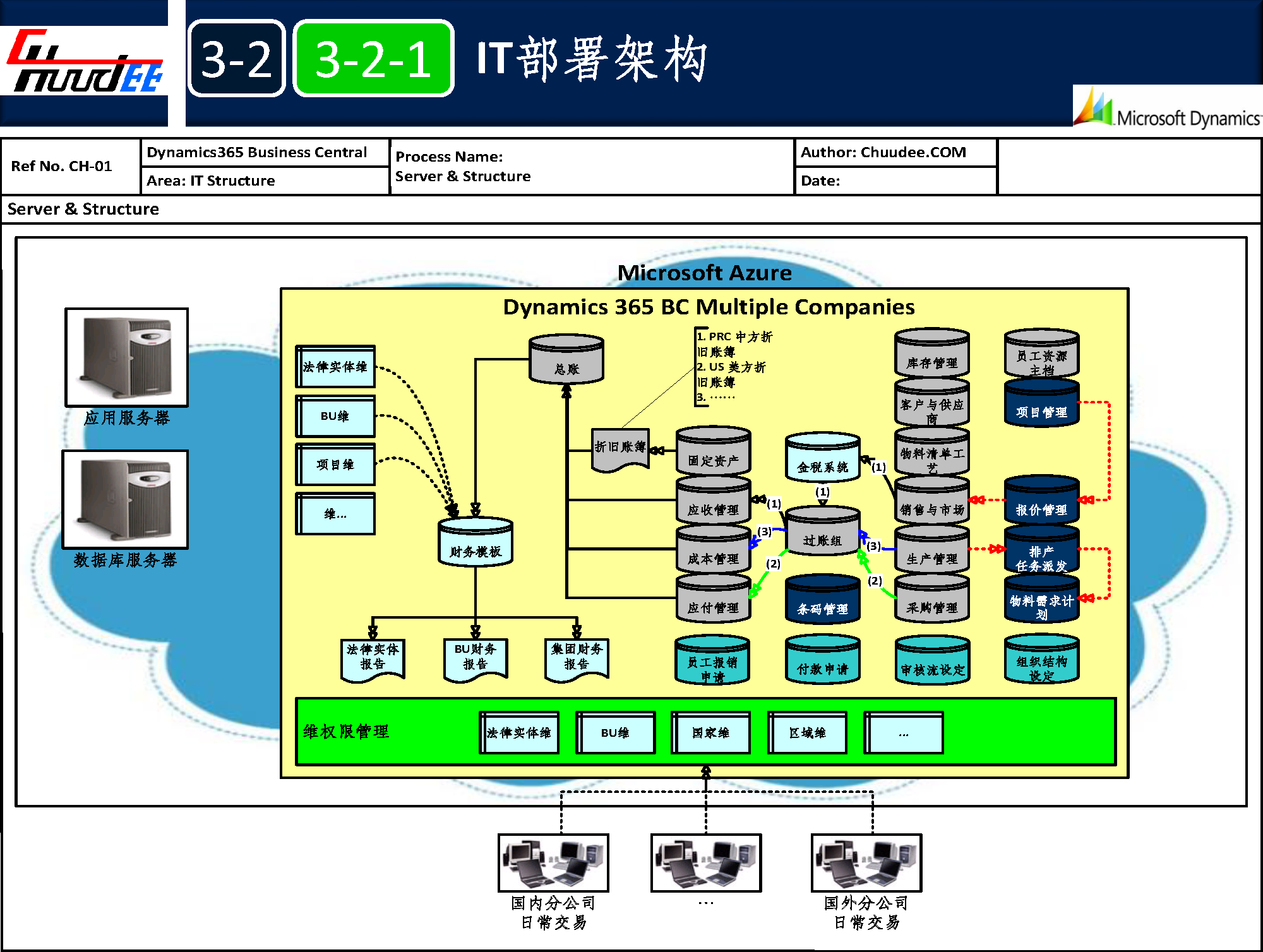This screenshot has height=952, width=1263.
Task: Click the 应用服务器 server icon
Action: point(127,357)
